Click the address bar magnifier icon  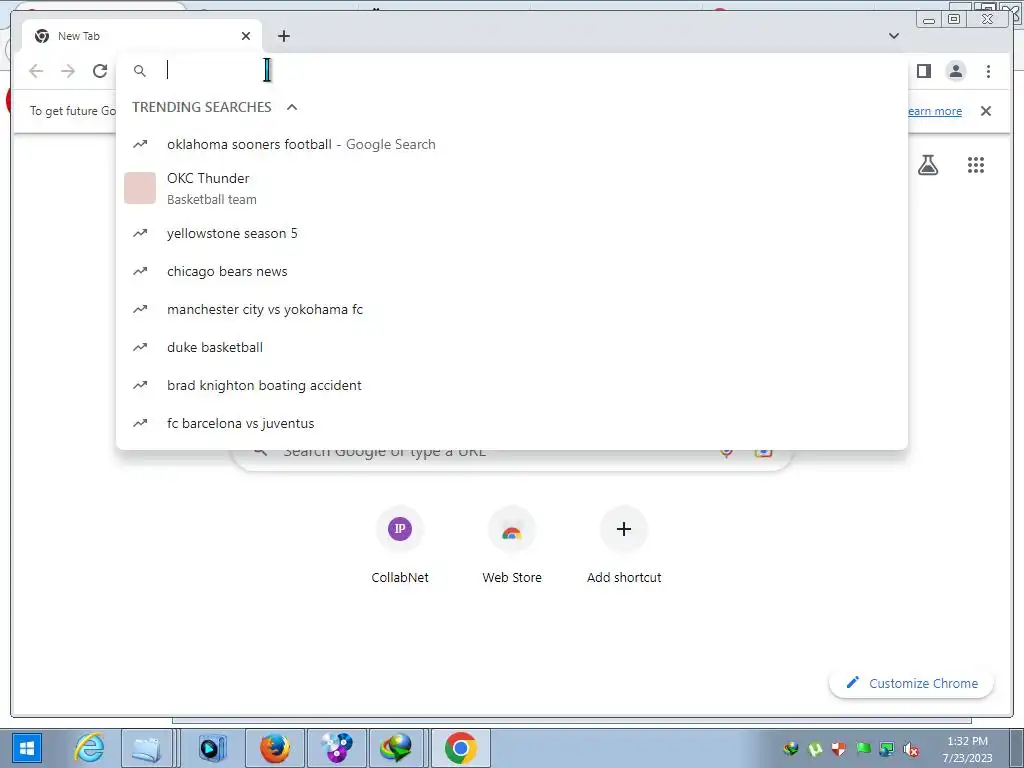[140, 71]
